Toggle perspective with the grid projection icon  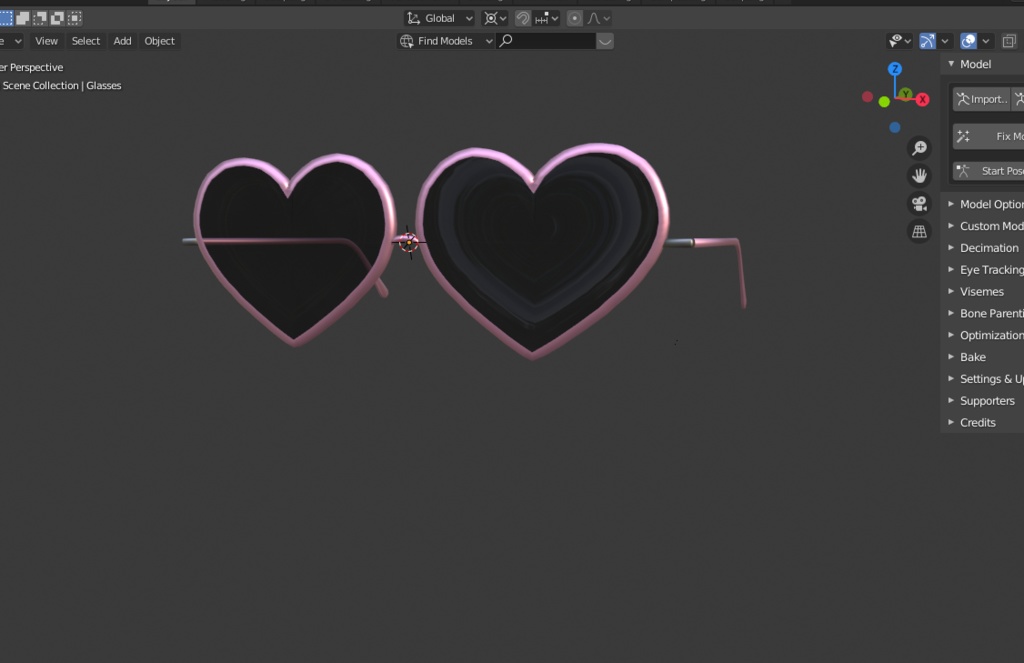(x=919, y=231)
